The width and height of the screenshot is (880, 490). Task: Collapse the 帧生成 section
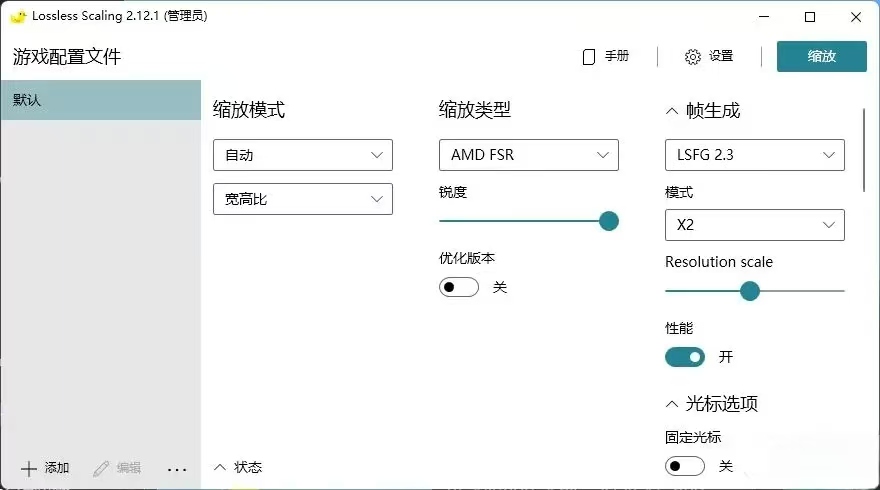pyautogui.click(x=672, y=111)
